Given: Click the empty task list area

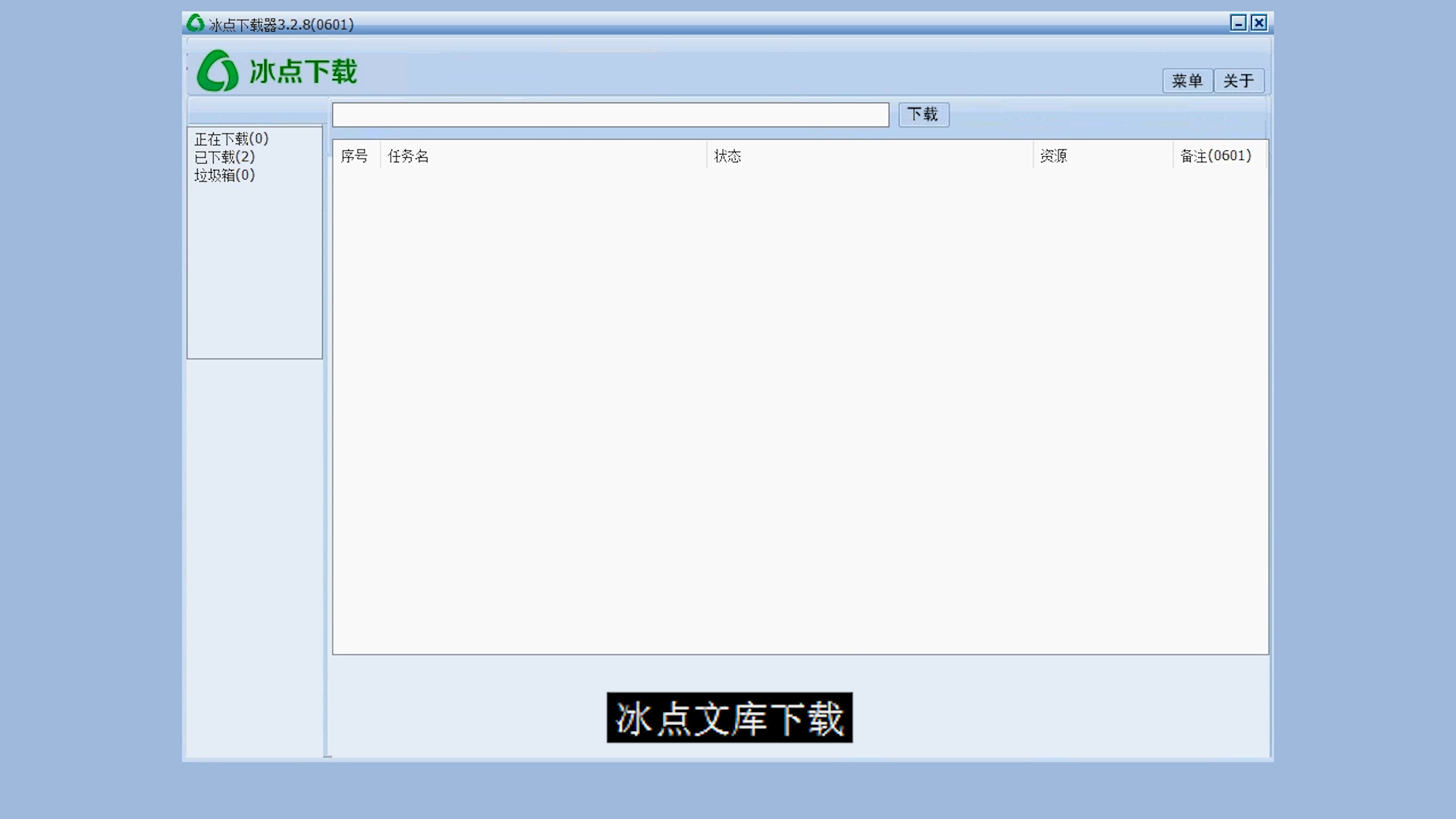Looking at the screenshot, I should (799, 409).
